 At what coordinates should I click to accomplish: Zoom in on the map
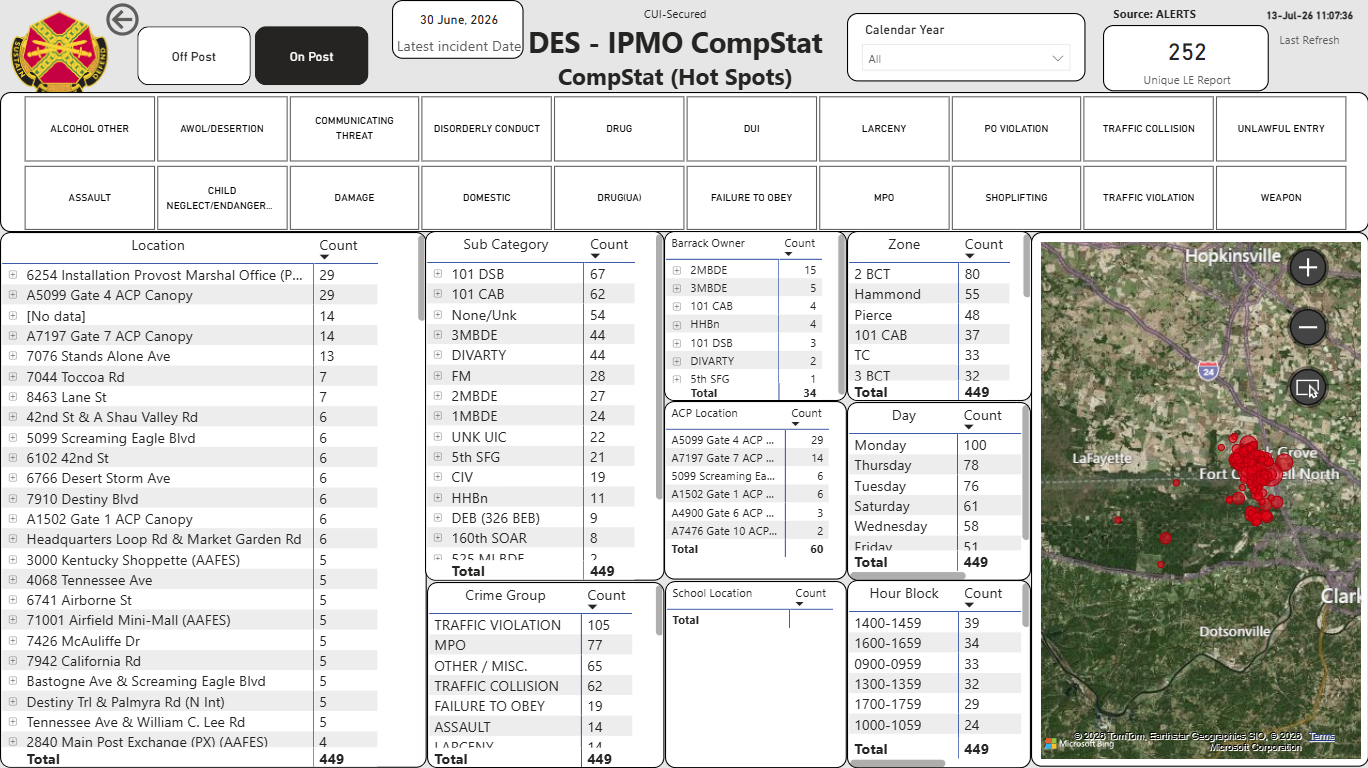(1308, 267)
